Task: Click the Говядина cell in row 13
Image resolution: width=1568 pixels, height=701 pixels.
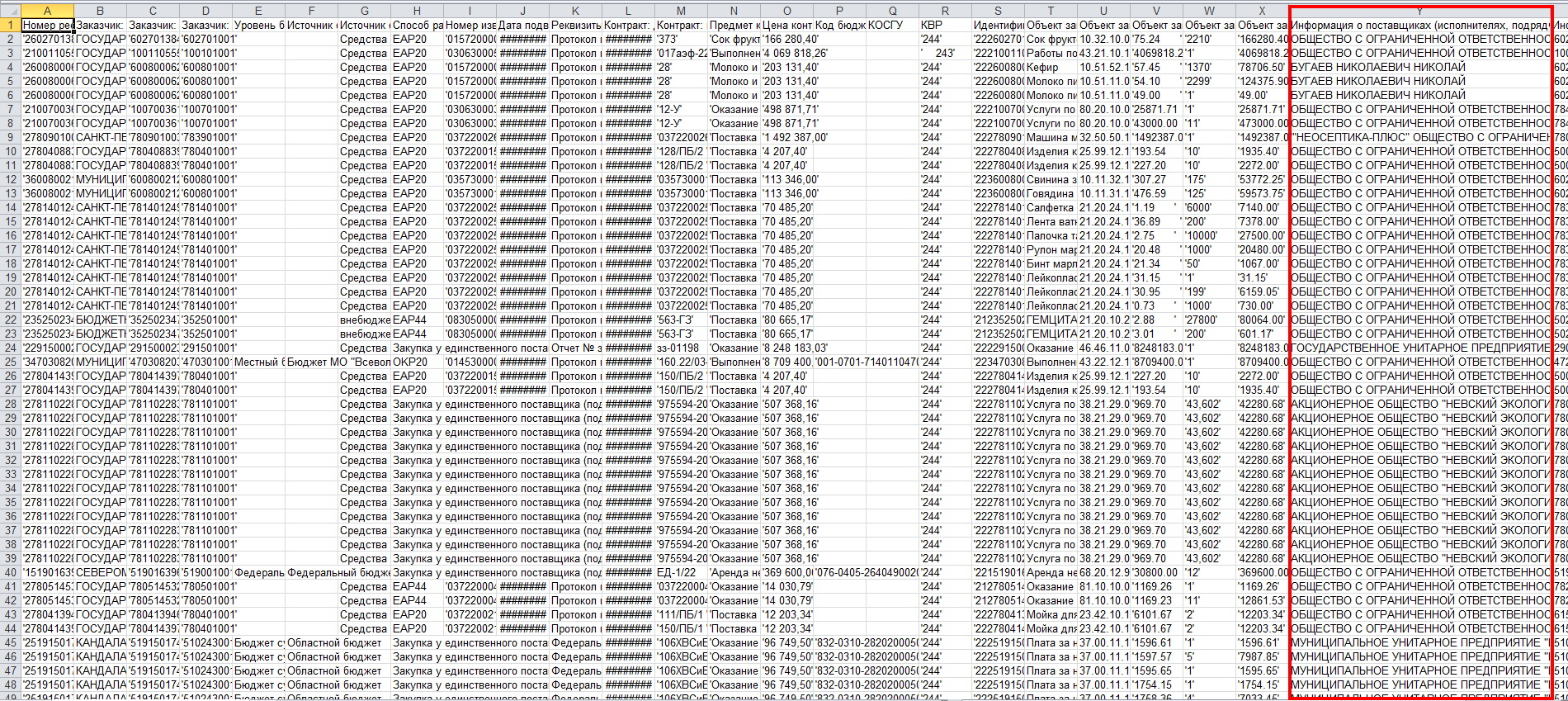Action: (x=1051, y=193)
